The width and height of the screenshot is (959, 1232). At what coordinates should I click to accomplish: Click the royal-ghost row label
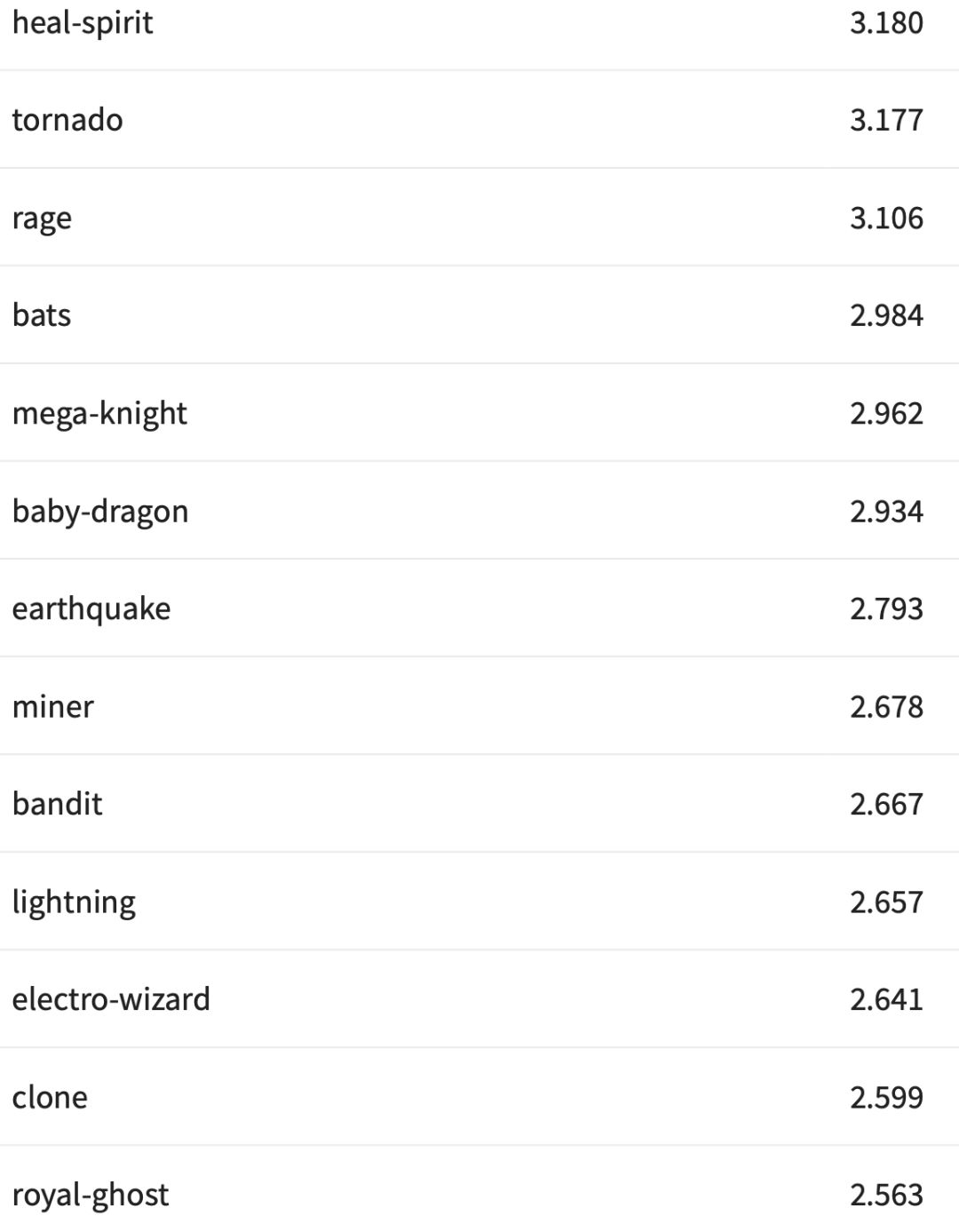coord(91,1196)
